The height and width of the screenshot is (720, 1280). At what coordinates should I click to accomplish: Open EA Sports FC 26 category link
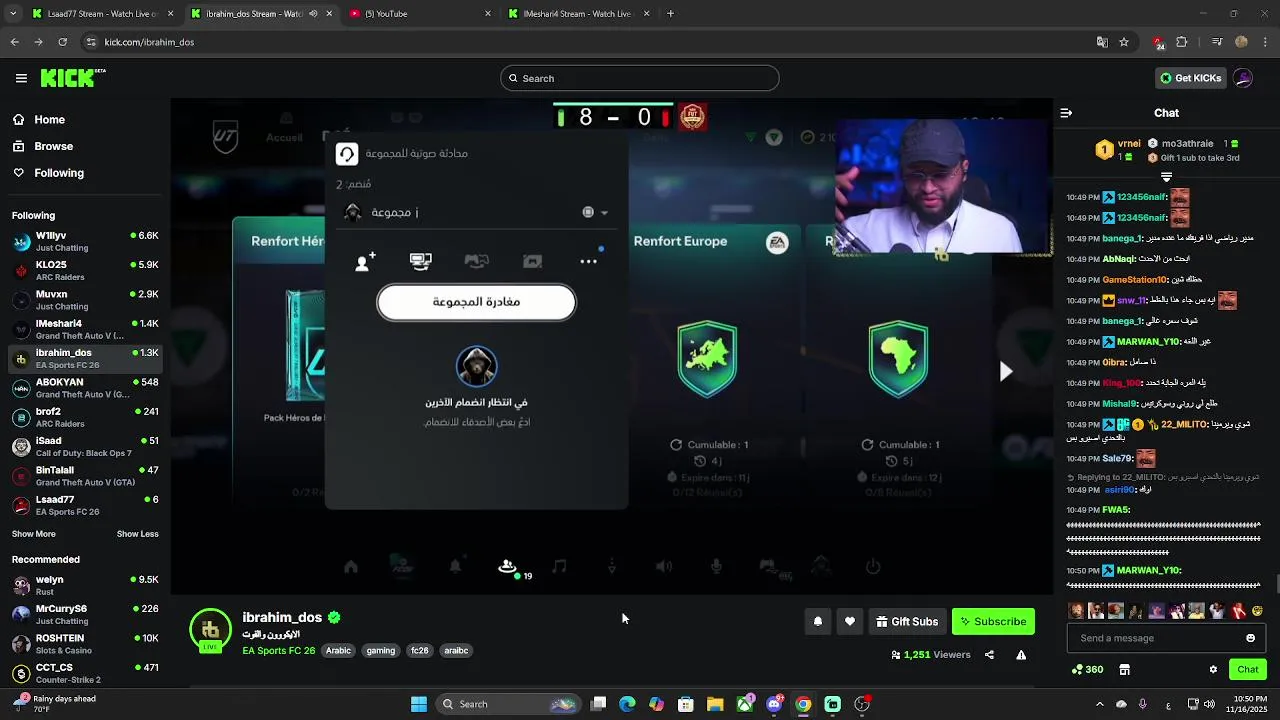tap(278, 650)
